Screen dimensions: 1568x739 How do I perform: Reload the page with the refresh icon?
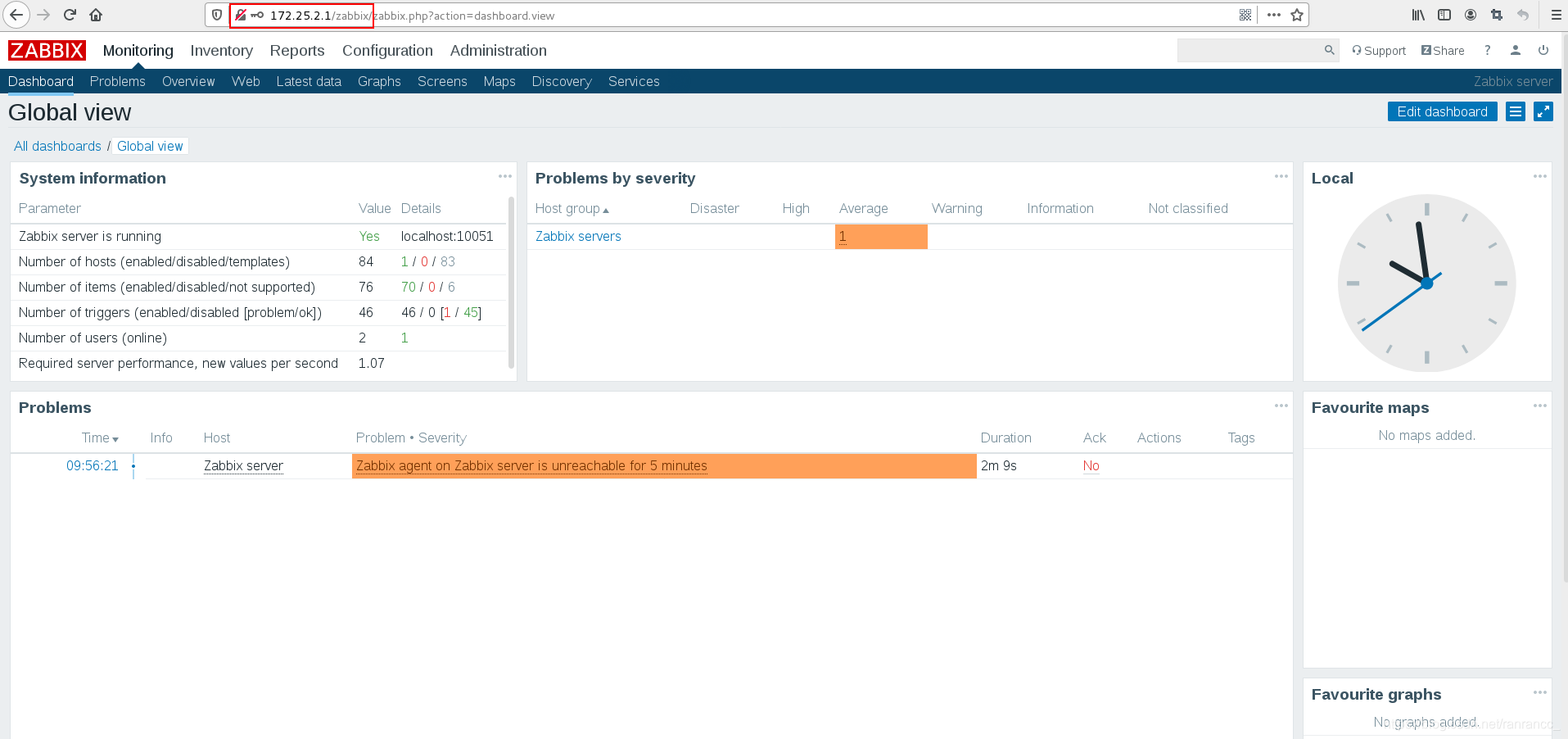(70, 15)
